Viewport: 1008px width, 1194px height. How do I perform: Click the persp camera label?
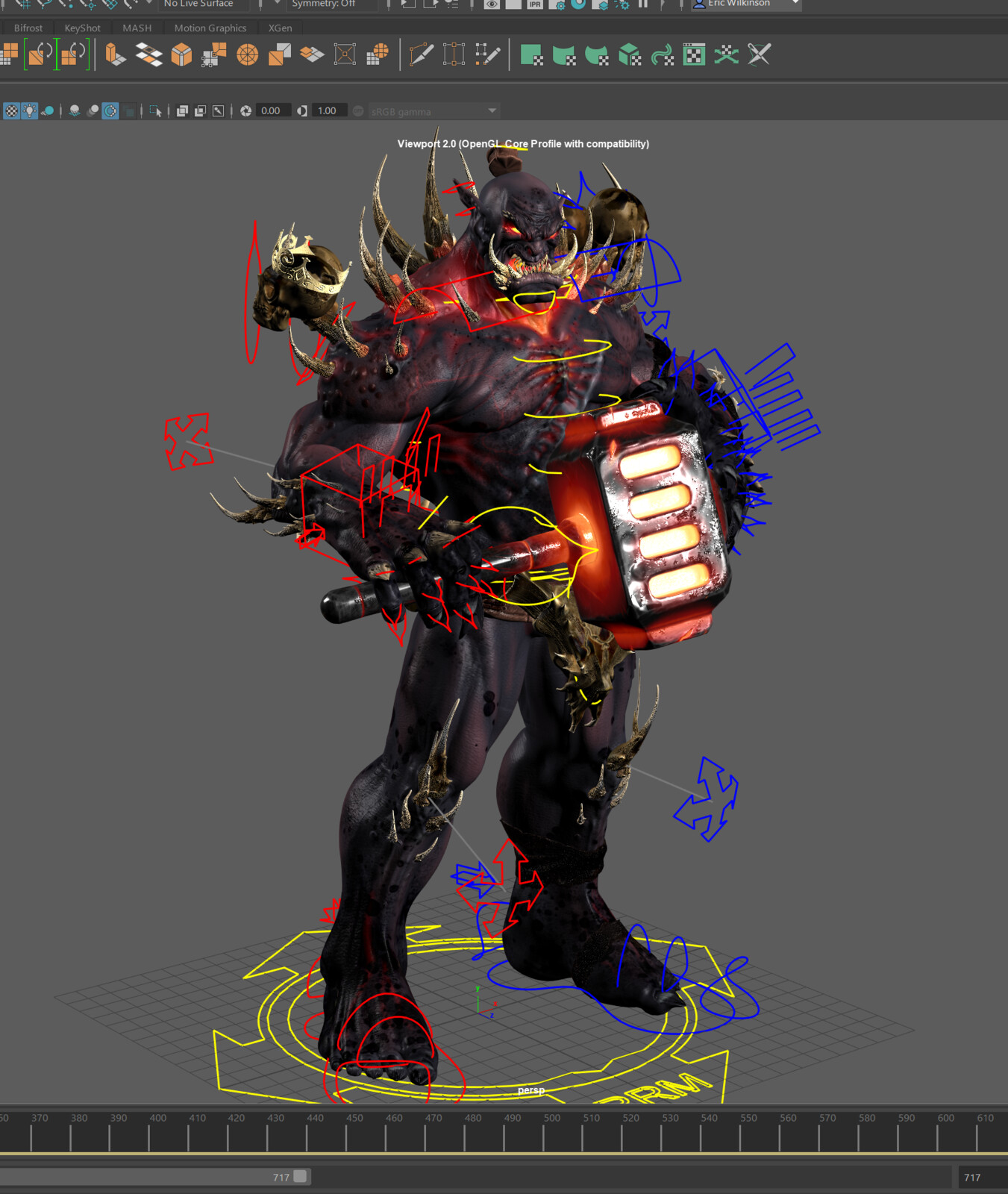(531, 1090)
